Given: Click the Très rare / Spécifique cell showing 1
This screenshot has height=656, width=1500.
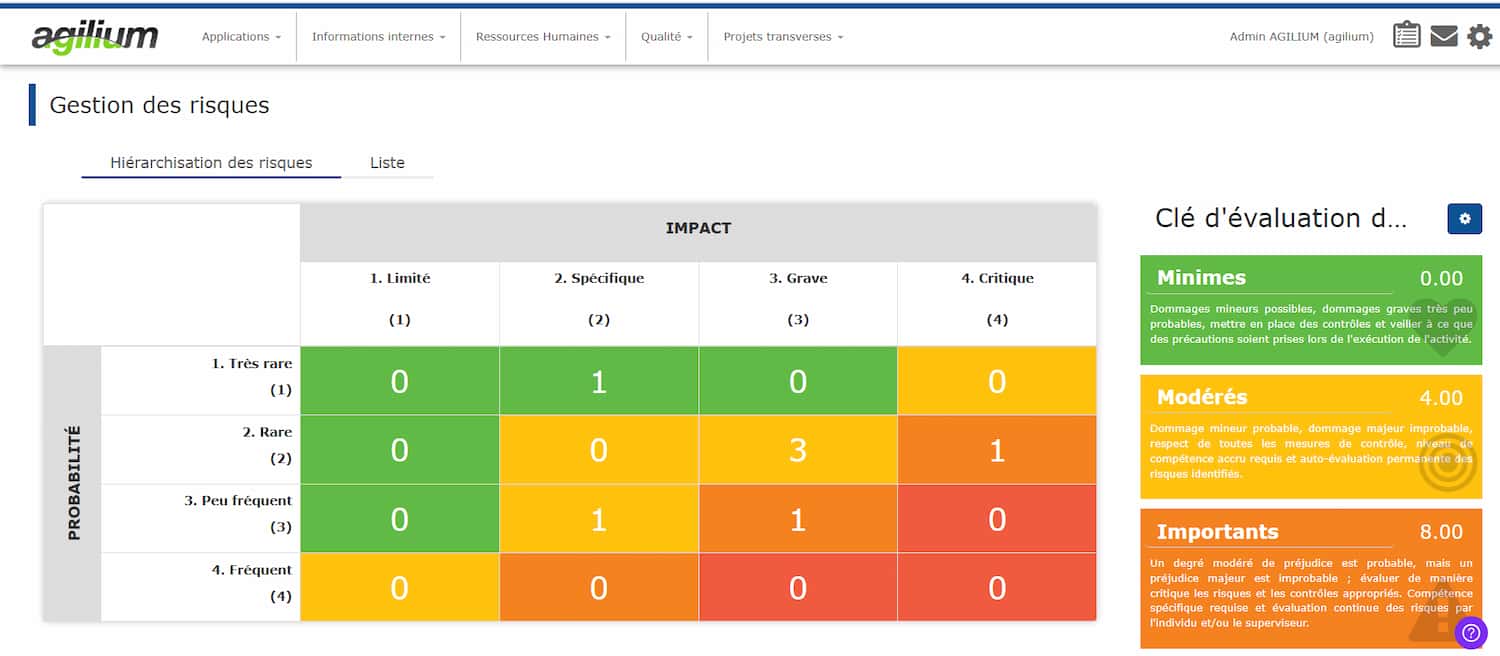Looking at the screenshot, I should pyautogui.click(x=598, y=381).
